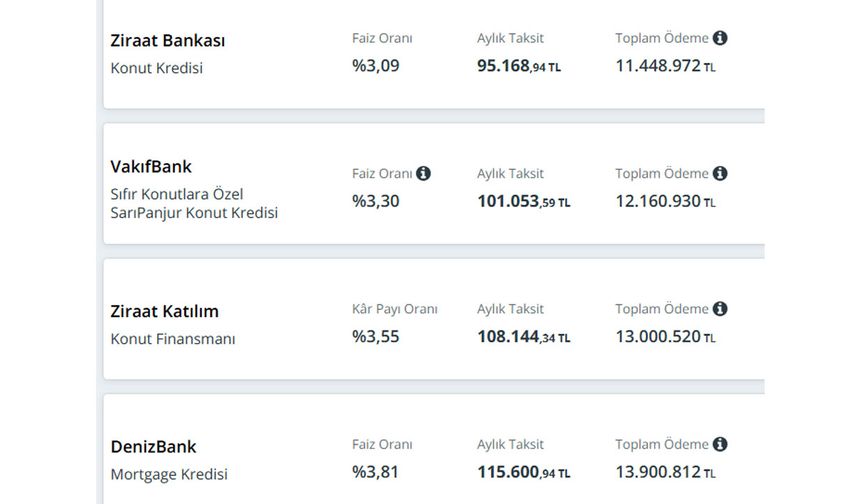Select the 13.000.520 TL total payment

coord(665,337)
